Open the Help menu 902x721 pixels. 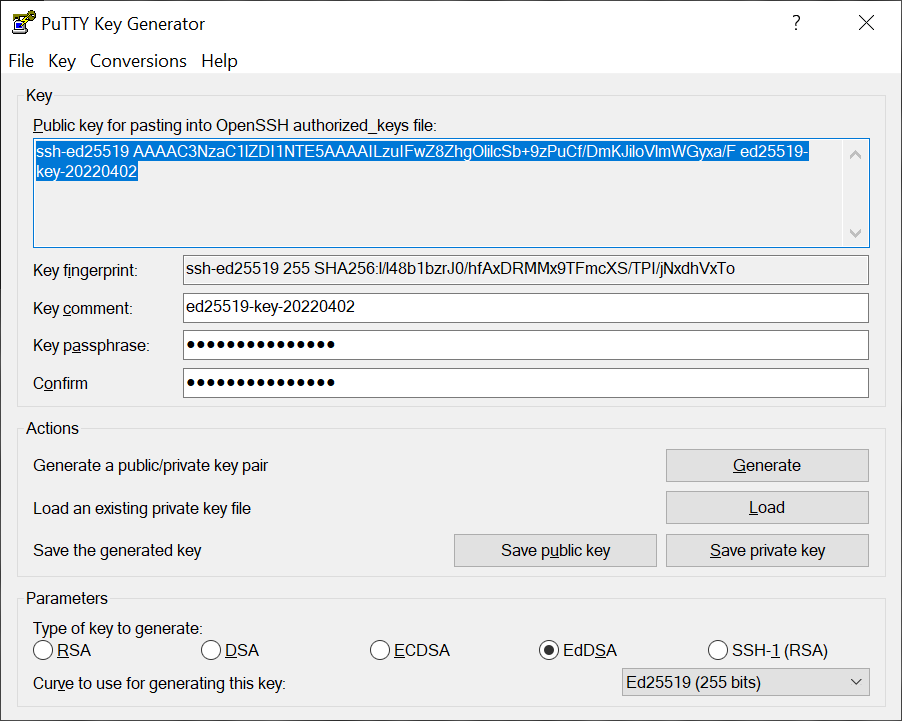(x=219, y=61)
